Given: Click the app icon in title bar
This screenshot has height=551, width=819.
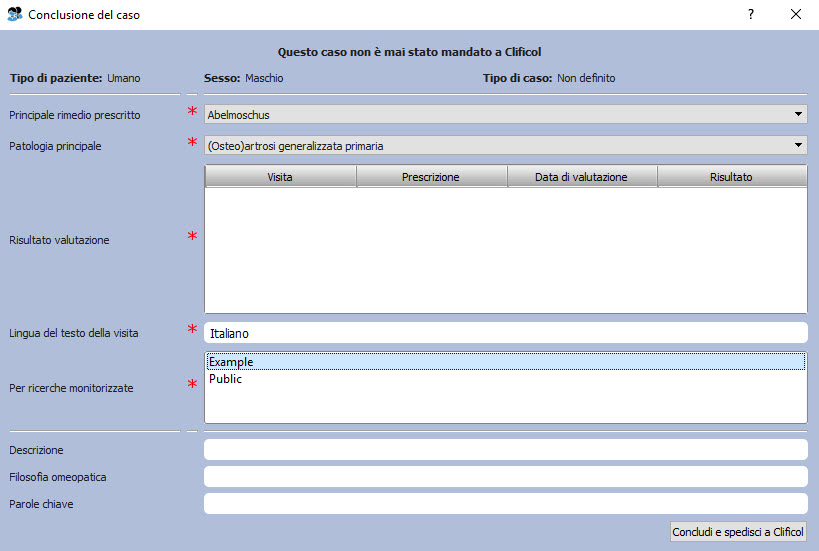Looking at the screenshot, I should point(14,14).
